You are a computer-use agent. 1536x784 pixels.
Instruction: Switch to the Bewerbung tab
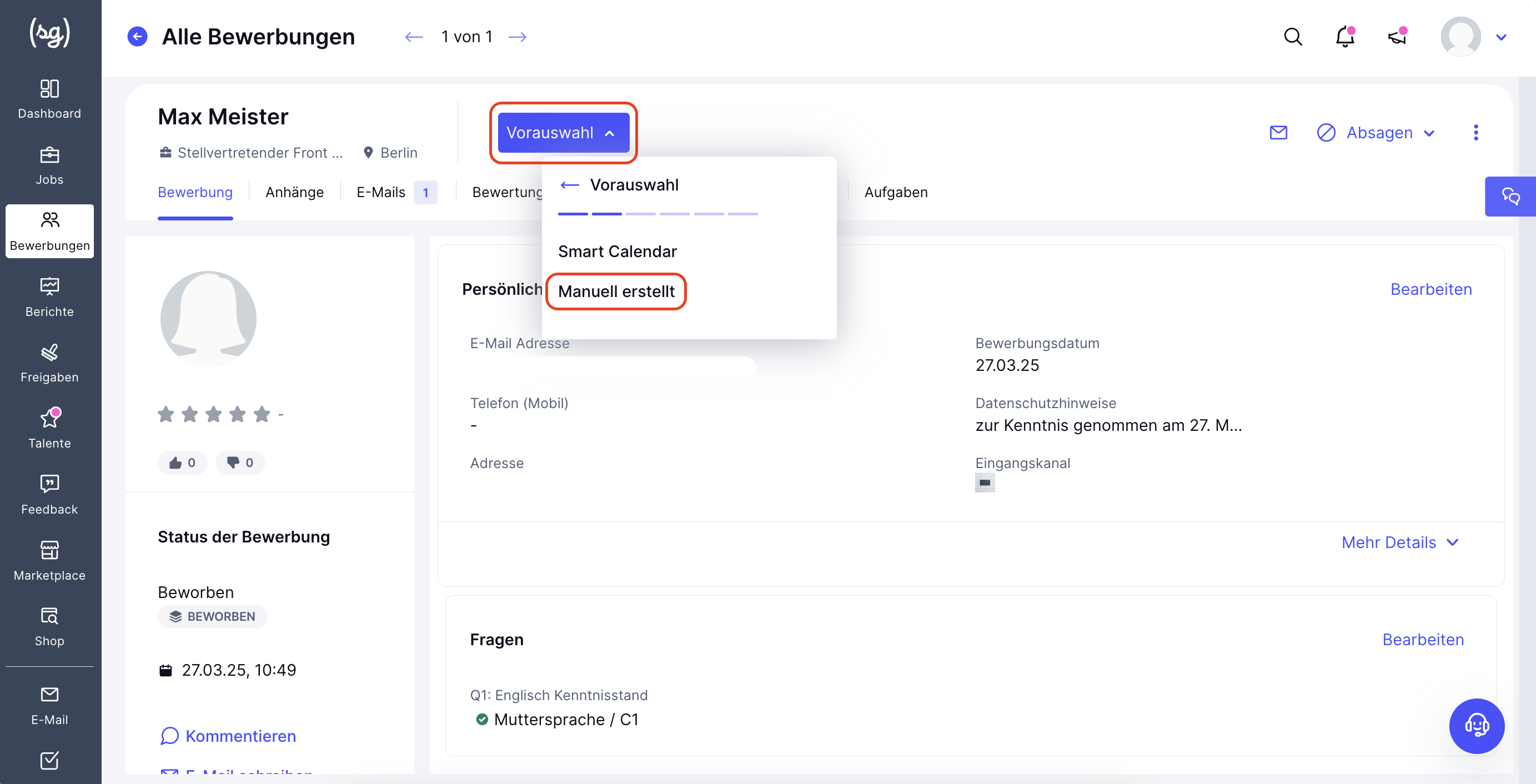point(195,193)
